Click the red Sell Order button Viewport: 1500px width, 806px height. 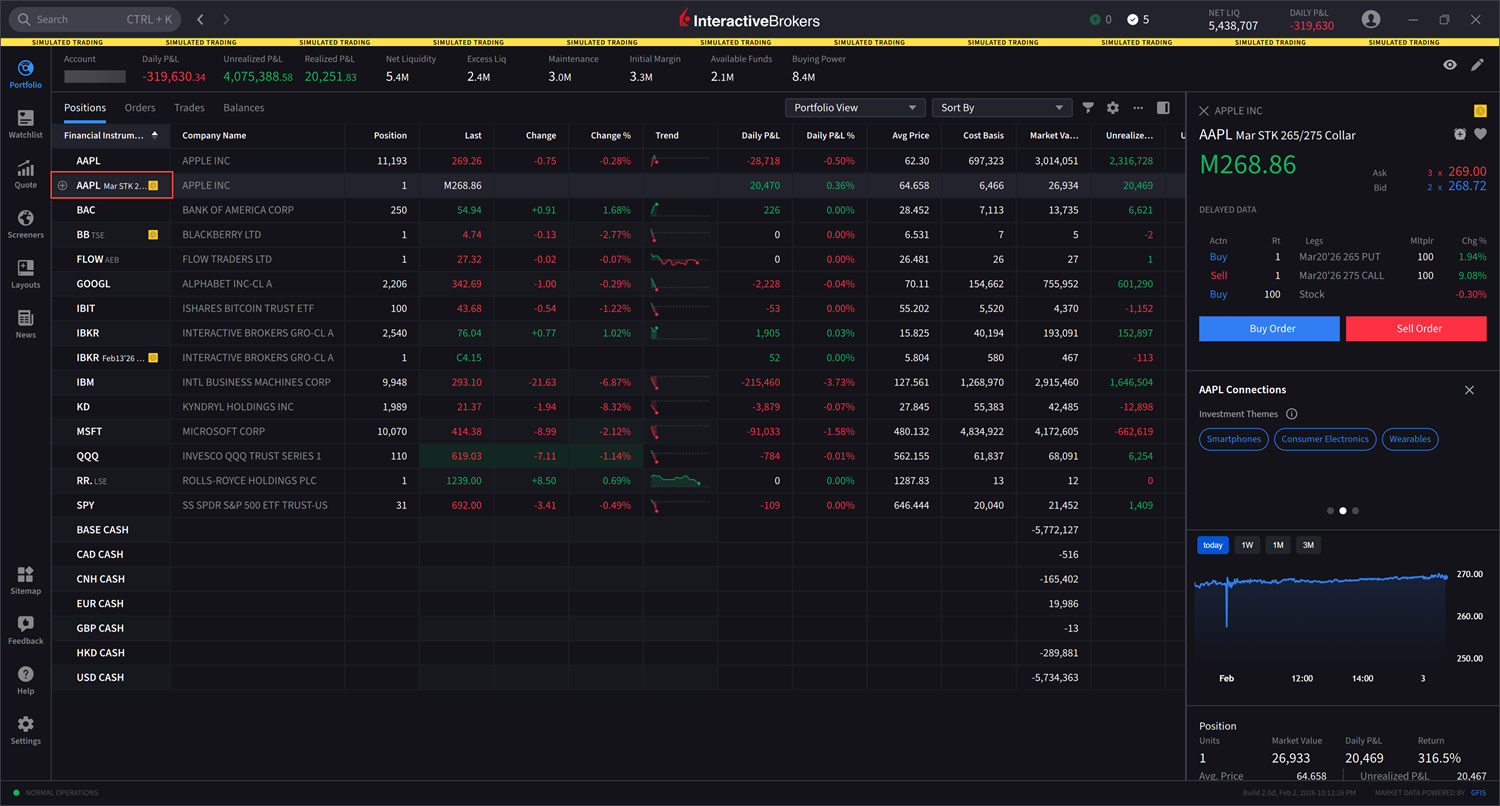(1416, 329)
